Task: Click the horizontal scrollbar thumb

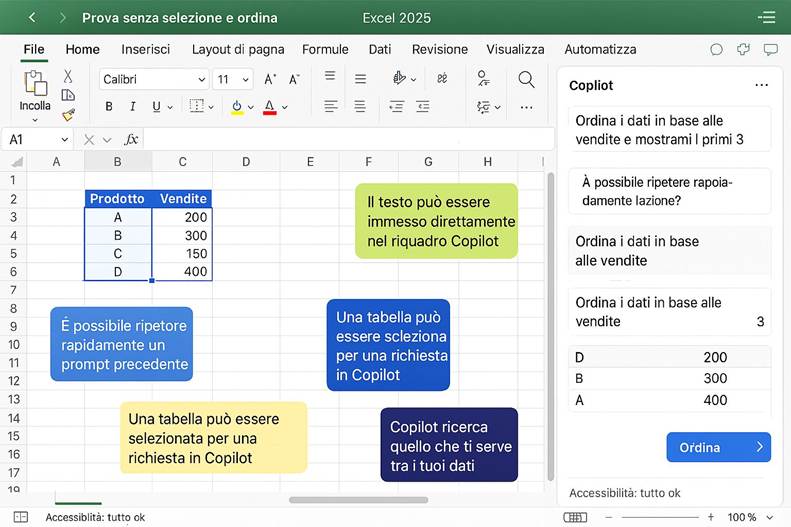Action: pyautogui.click(x=359, y=500)
